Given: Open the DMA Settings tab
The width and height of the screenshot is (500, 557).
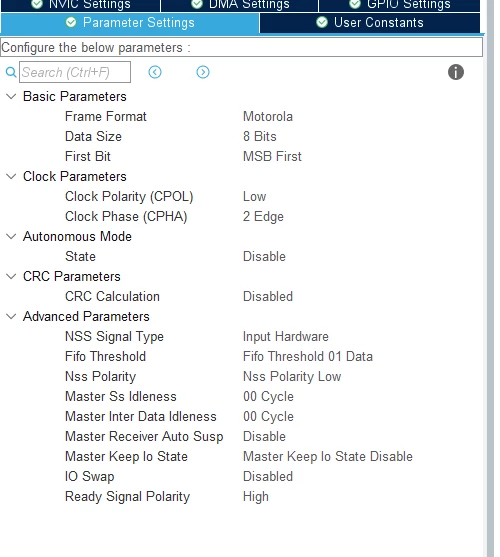Looking at the screenshot, I should point(239,5).
